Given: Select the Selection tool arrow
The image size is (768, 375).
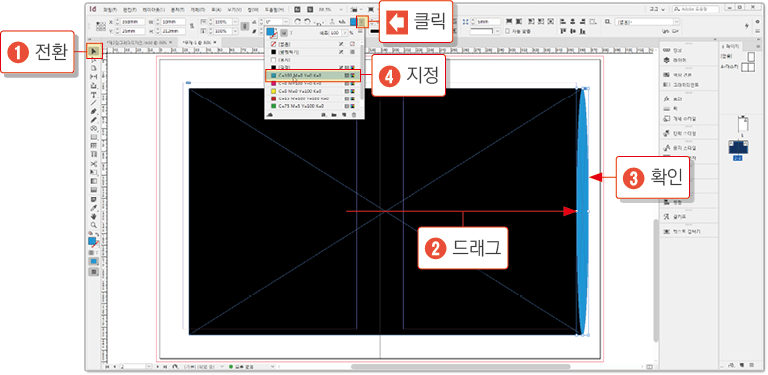Looking at the screenshot, I should click(x=94, y=51).
